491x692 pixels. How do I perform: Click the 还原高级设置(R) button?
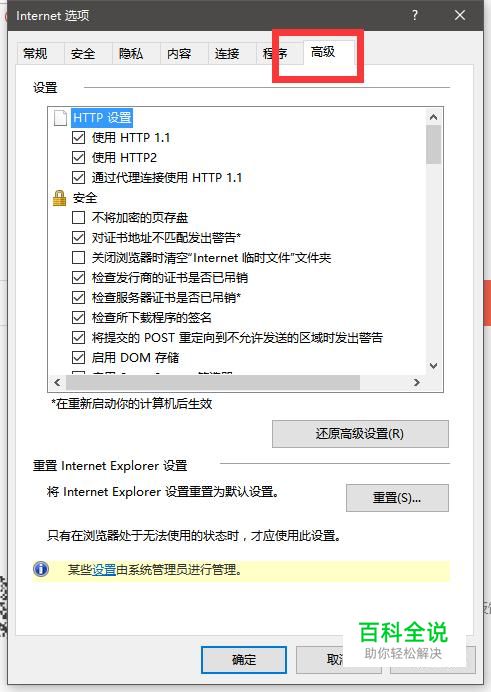tap(360, 434)
